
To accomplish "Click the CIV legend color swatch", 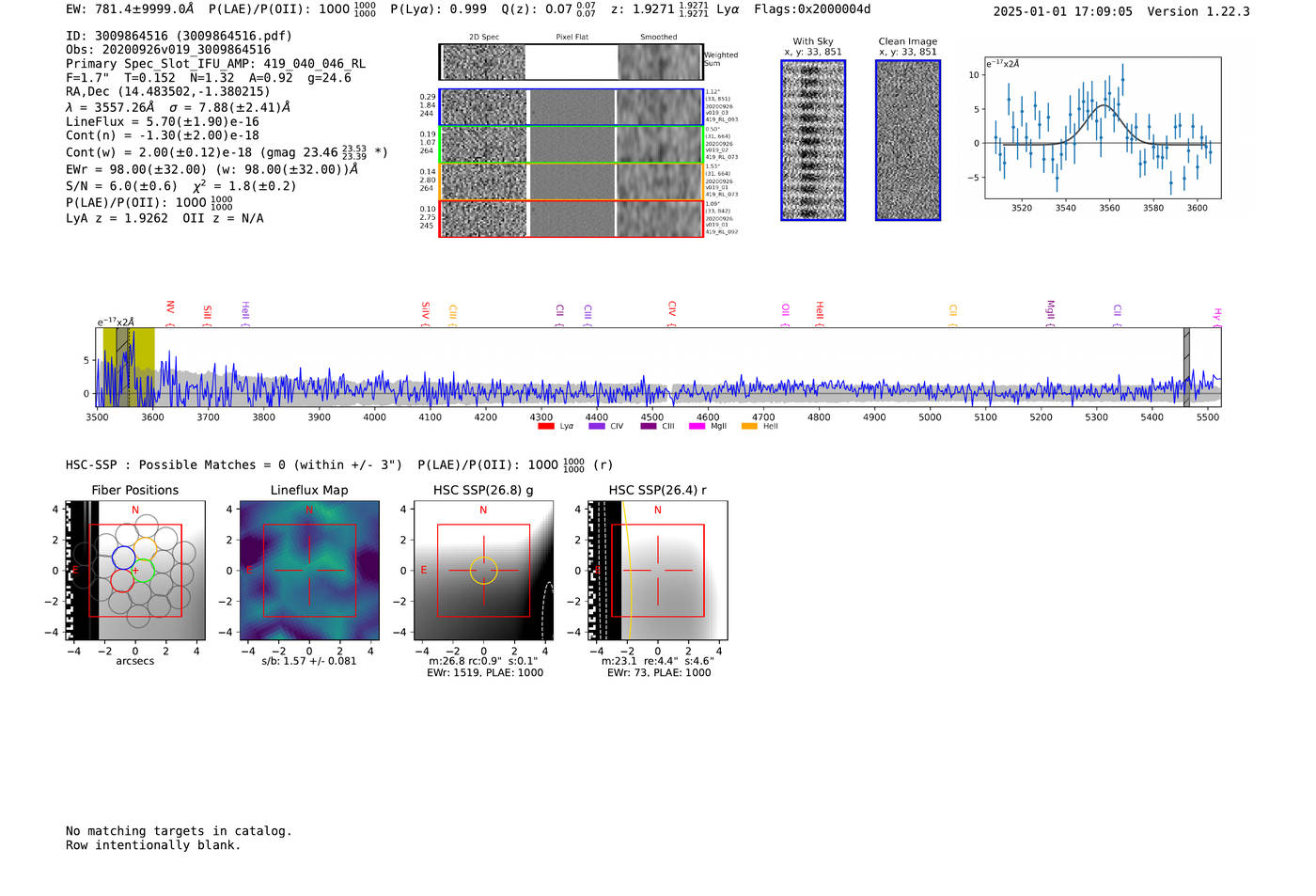I will (596, 426).
